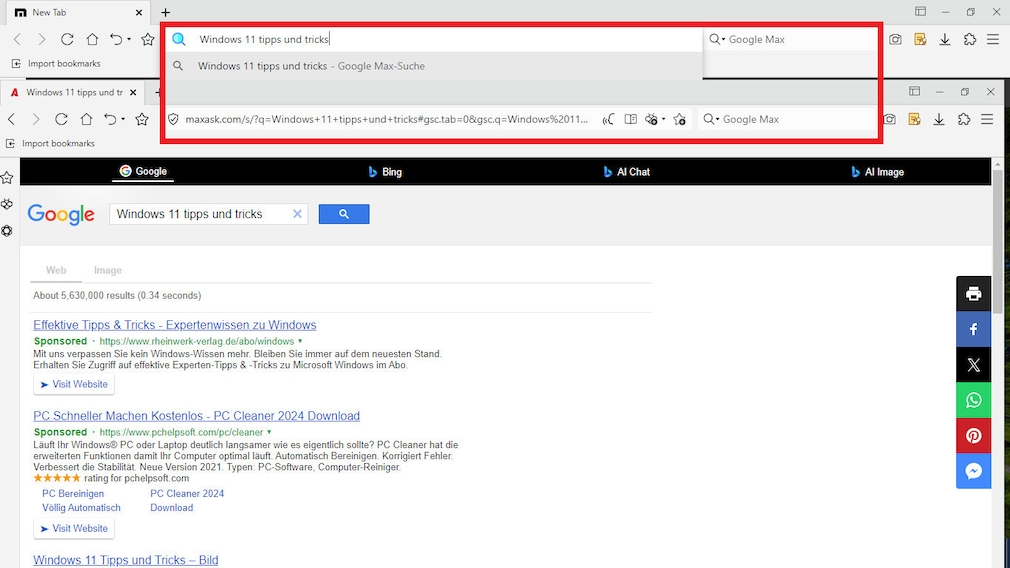Image resolution: width=1010 pixels, height=568 pixels.
Task: Share the page on Facebook
Action: pos(973,329)
